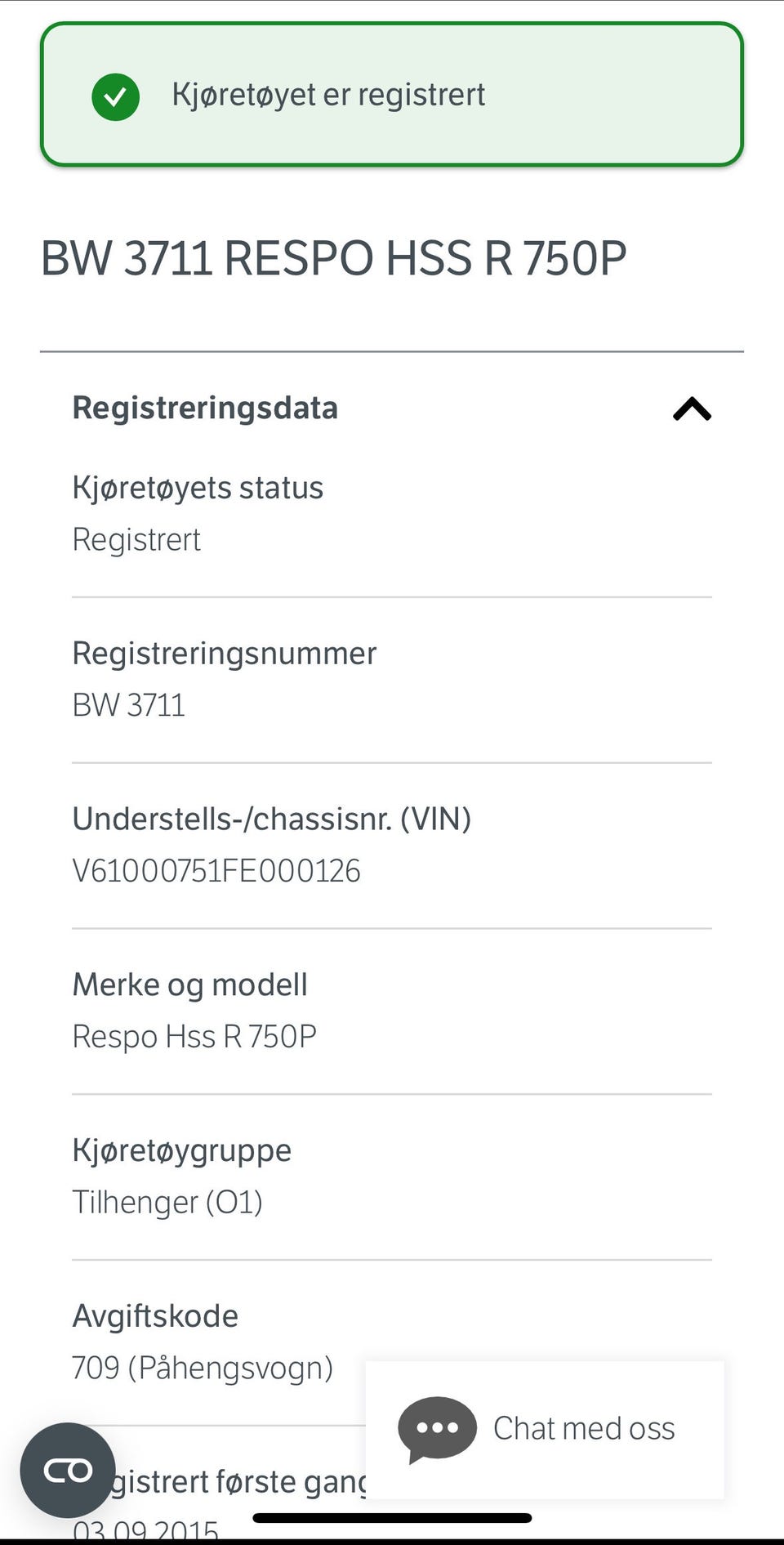Collapse the Registreringsdata section chevron
Screen dimensions: 784x1545
coord(692,409)
